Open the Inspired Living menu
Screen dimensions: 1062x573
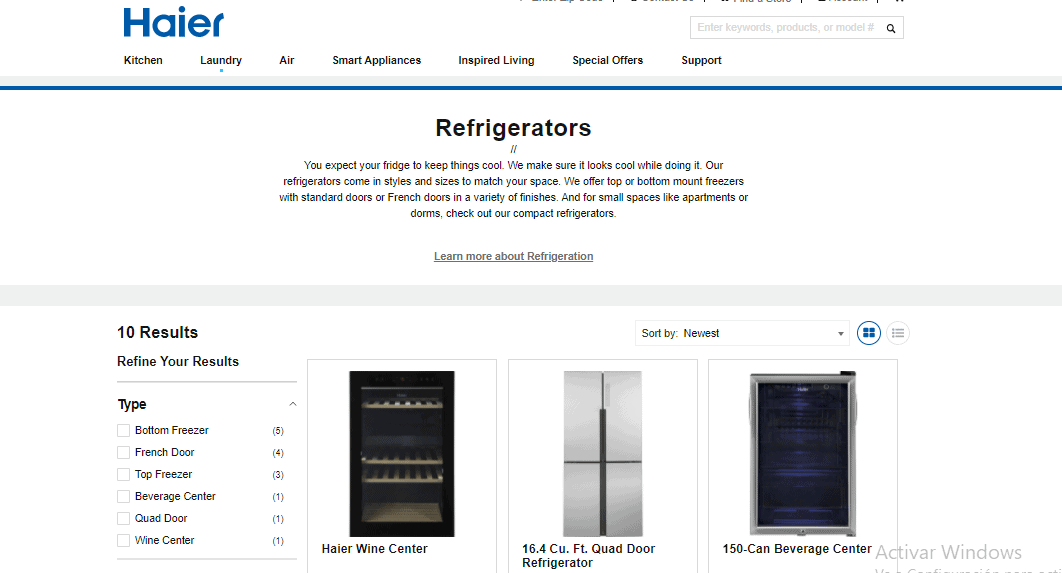tap(496, 60)
